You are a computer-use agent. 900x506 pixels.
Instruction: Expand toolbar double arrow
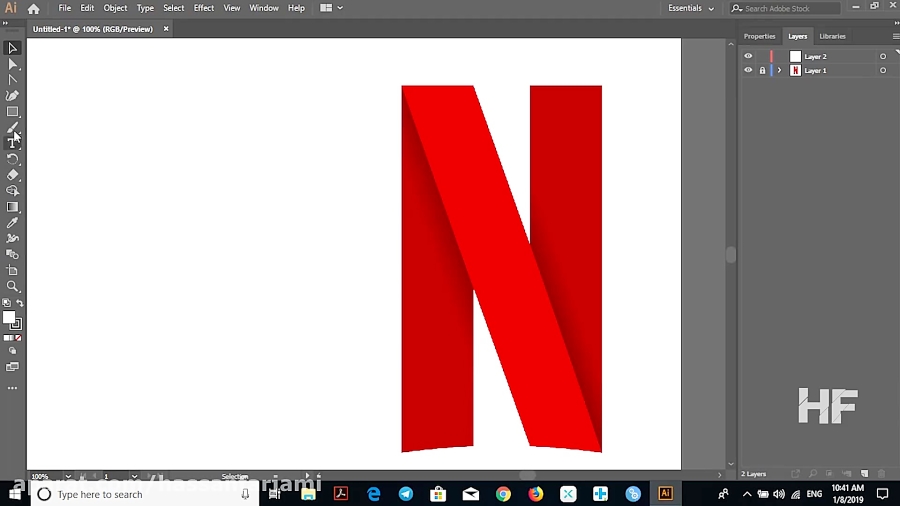(x=5, y=23)
